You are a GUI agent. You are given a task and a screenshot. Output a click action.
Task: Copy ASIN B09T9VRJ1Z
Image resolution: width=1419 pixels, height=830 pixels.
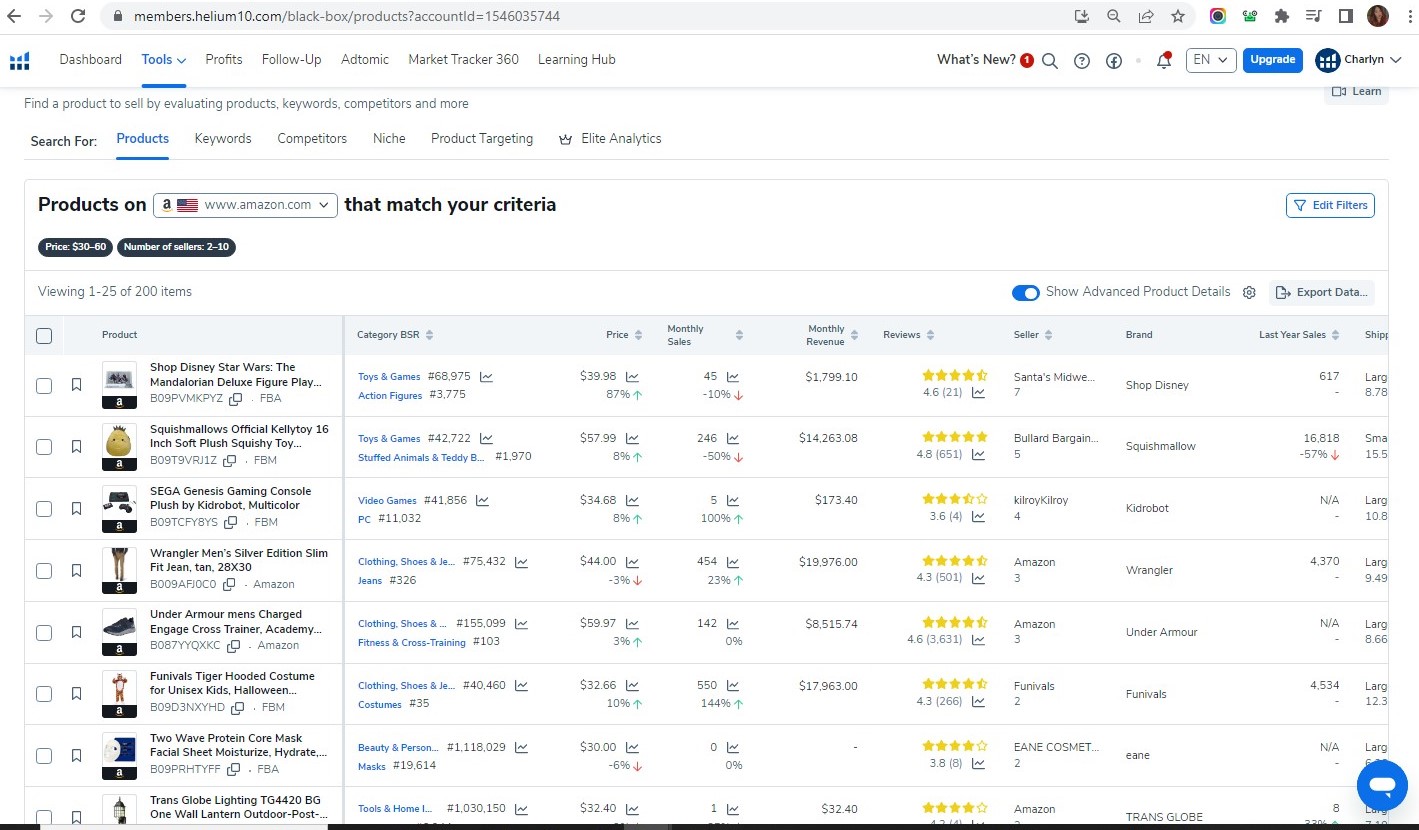click(x=230, y=461)
